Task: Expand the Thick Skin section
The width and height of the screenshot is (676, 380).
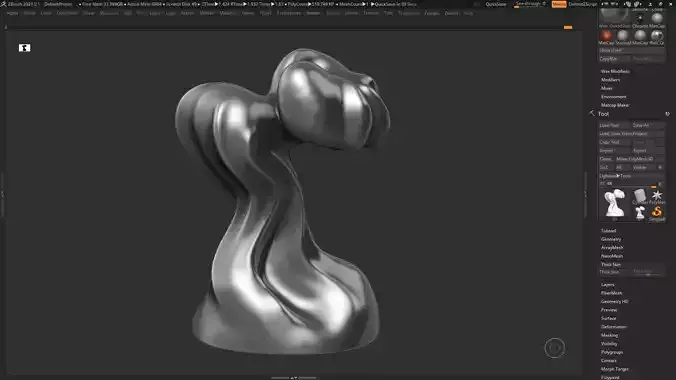Action: coord(611,264)
